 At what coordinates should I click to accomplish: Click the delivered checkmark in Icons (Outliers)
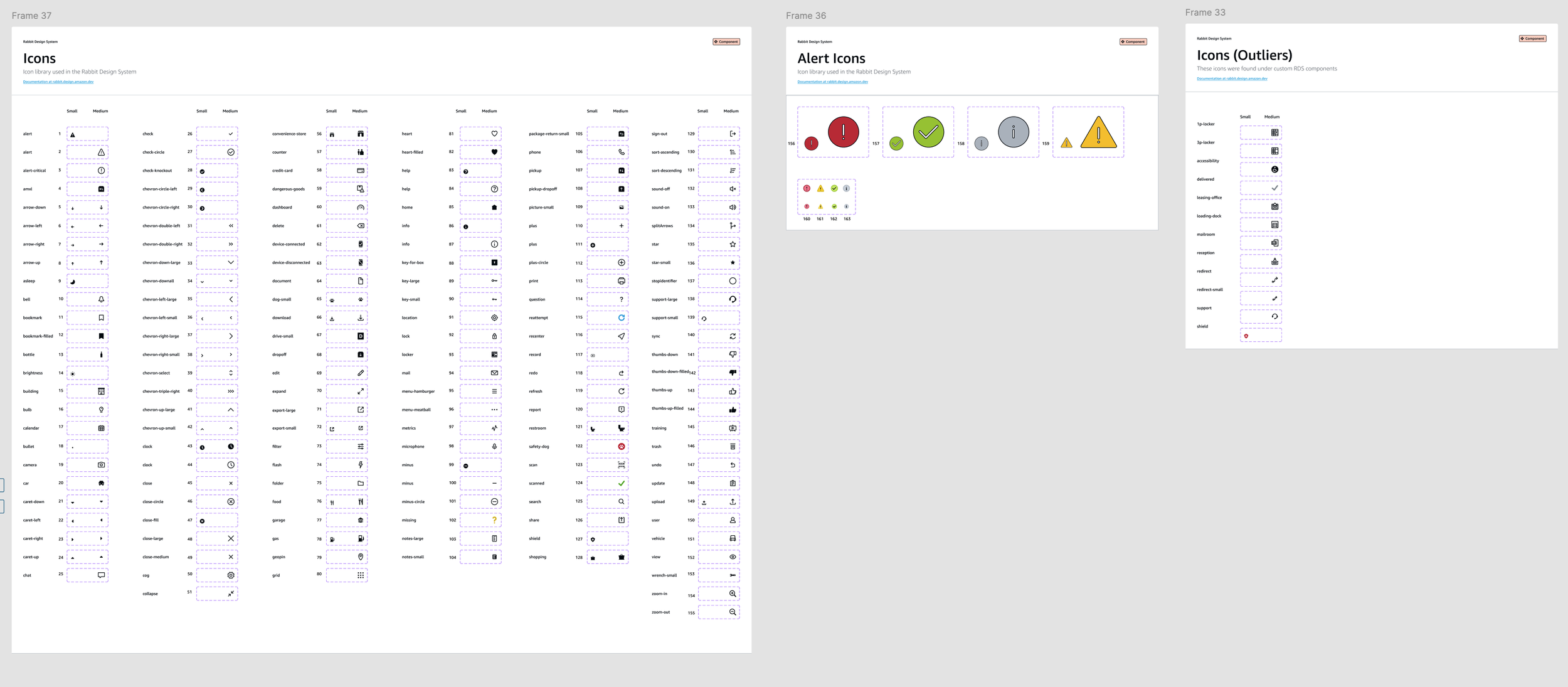click(1274, 188)
